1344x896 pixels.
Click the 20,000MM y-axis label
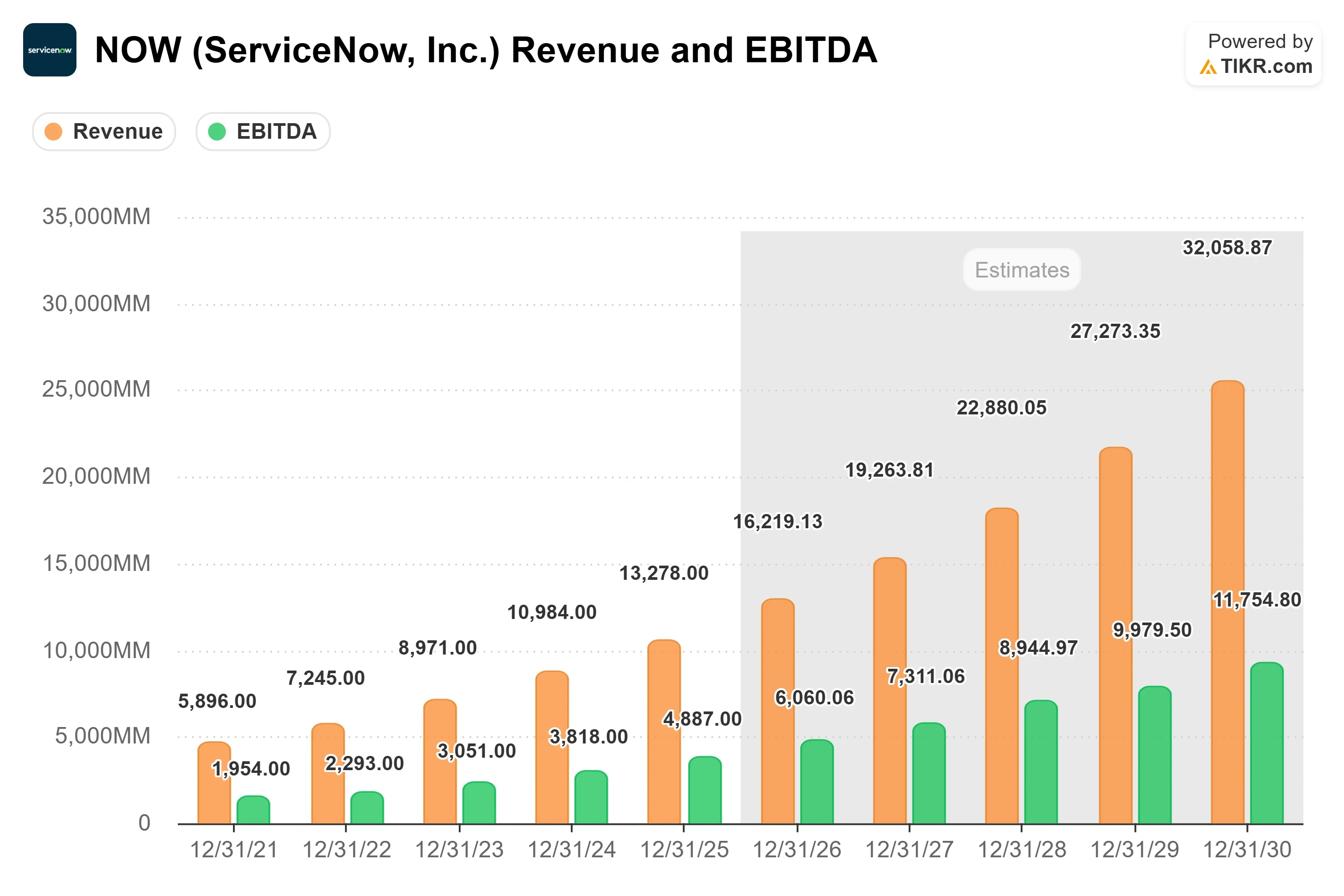coord(96,476)
